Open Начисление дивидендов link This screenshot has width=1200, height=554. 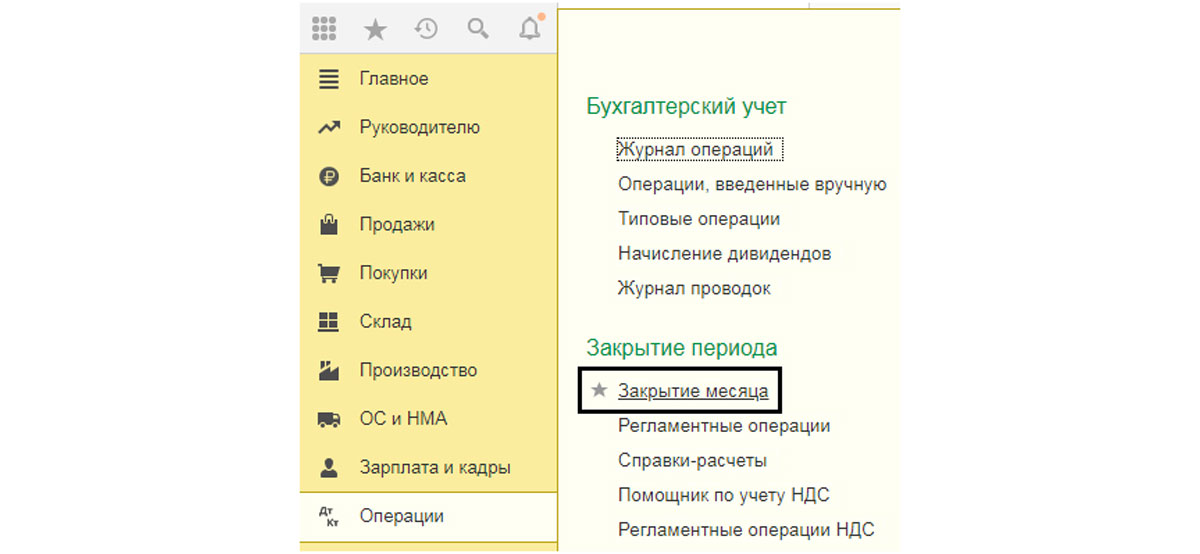[x=725, y=253]
